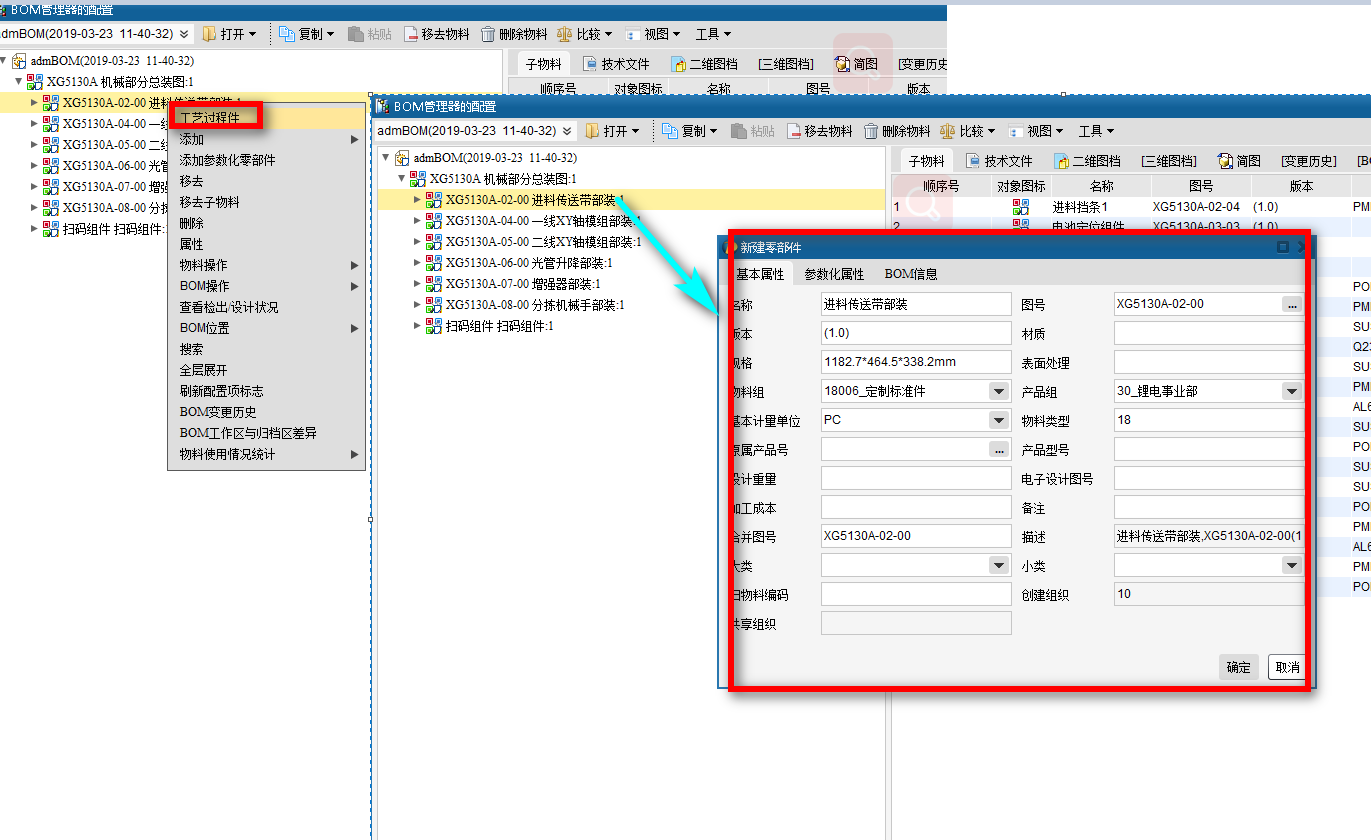This screenshot has height=840, width=1371.
Task: Open the 物料组 dropdown list
Action: tap(998, 391)
